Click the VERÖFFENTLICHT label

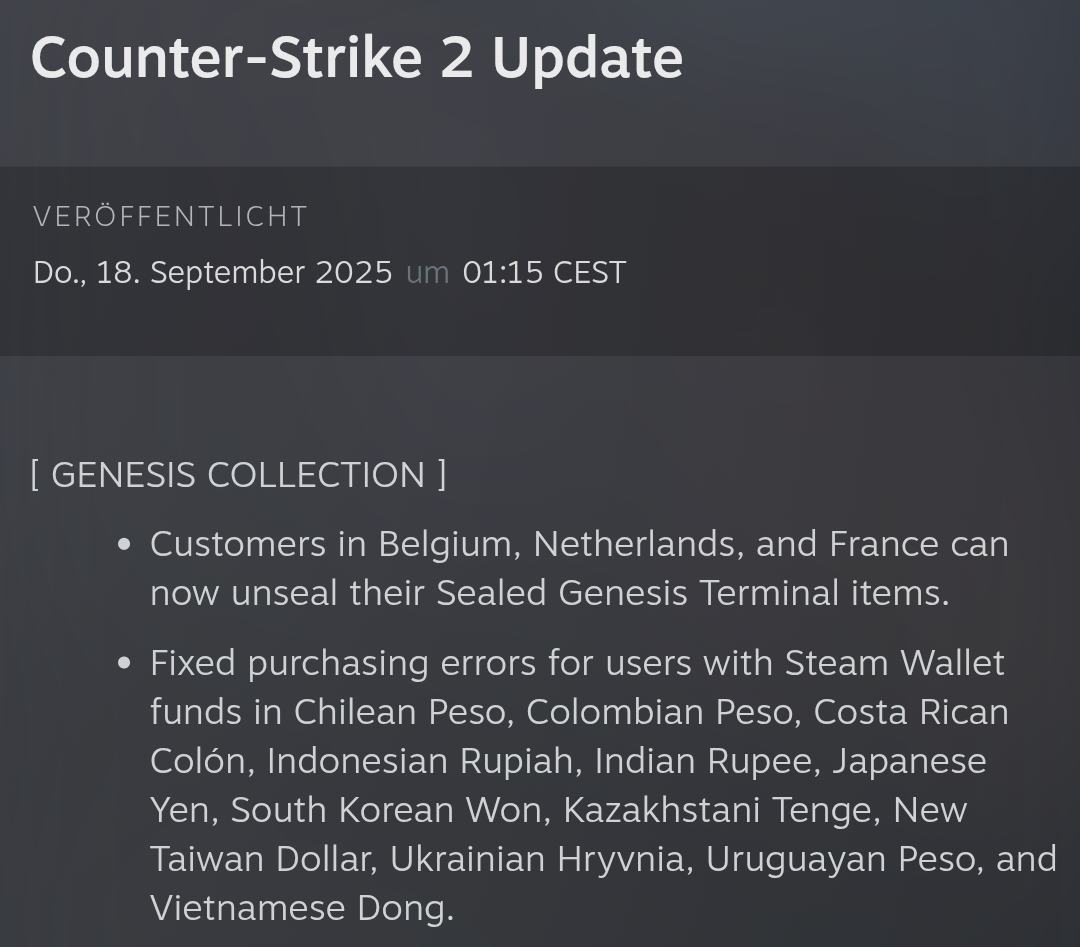(170, 217)
